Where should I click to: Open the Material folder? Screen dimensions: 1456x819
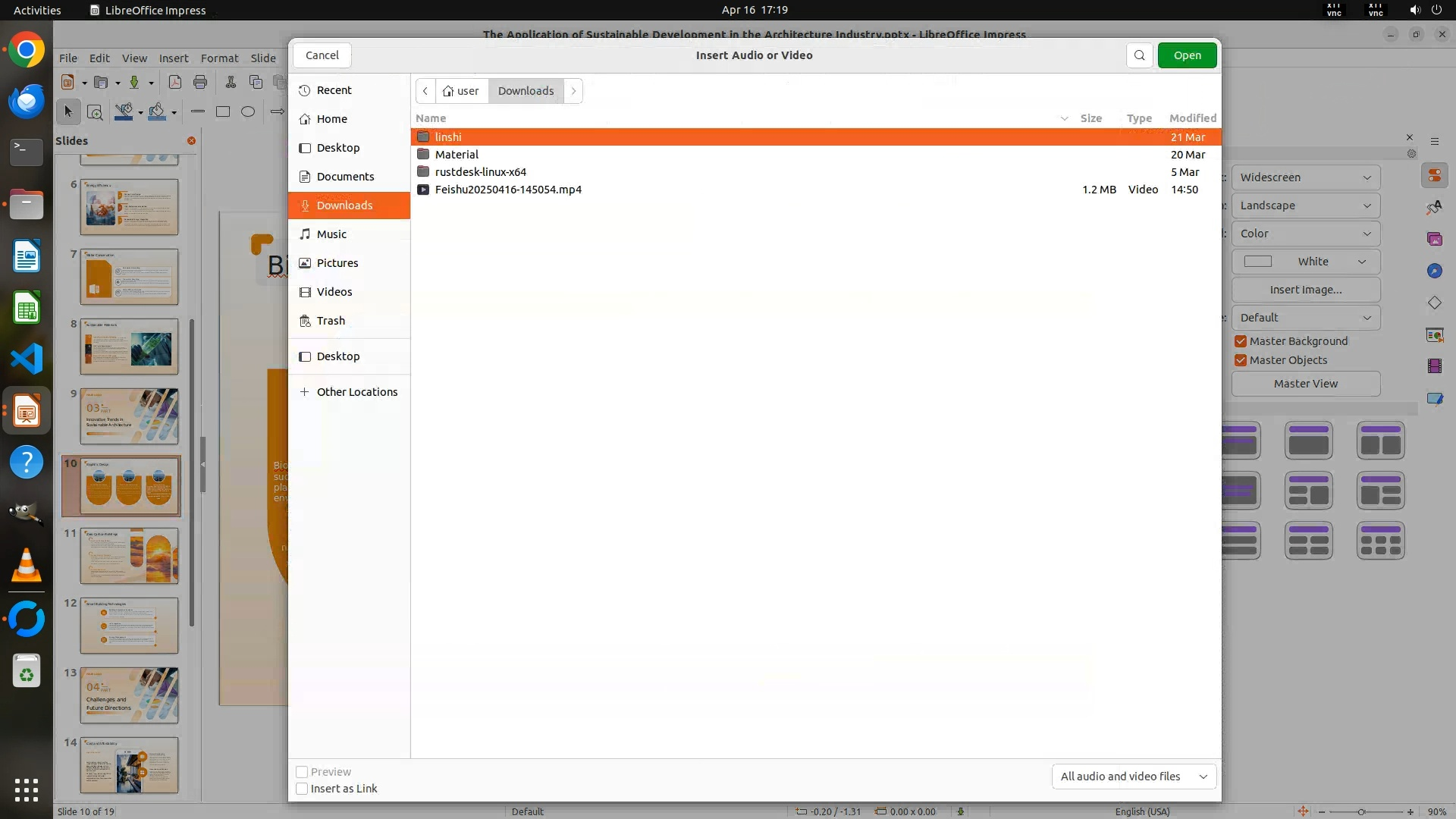point(457,155)
